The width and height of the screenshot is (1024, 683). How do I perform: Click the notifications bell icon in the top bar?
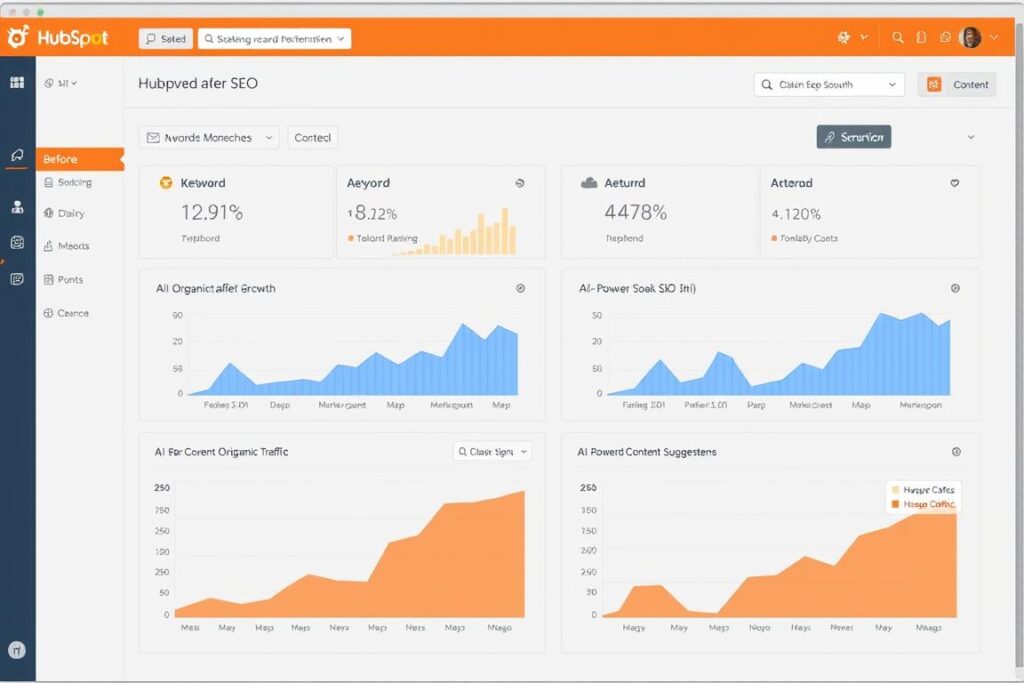click(921, 37)
